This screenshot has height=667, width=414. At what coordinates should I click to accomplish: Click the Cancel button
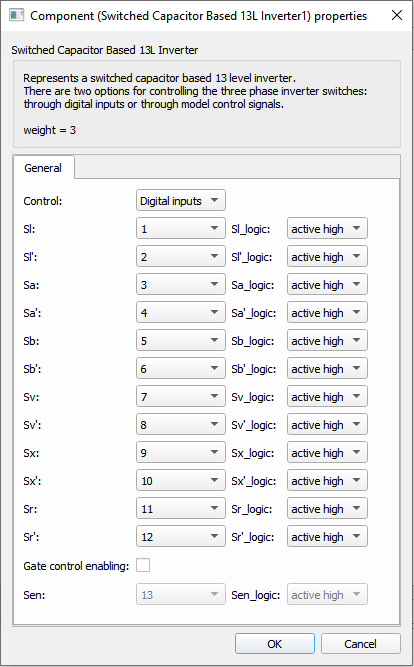pos(360,644)
